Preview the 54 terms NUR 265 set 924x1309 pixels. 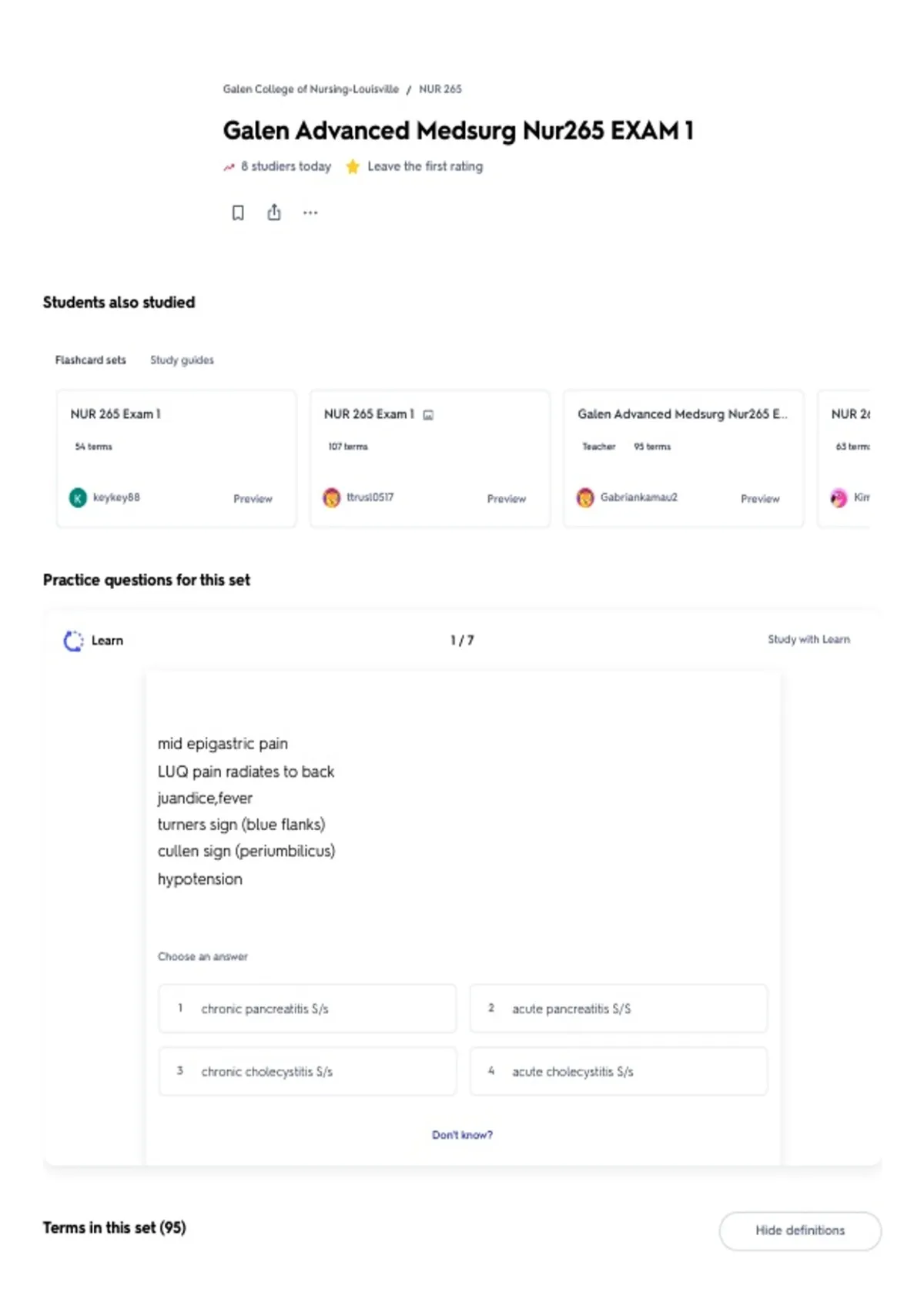(x=253, y=499)
